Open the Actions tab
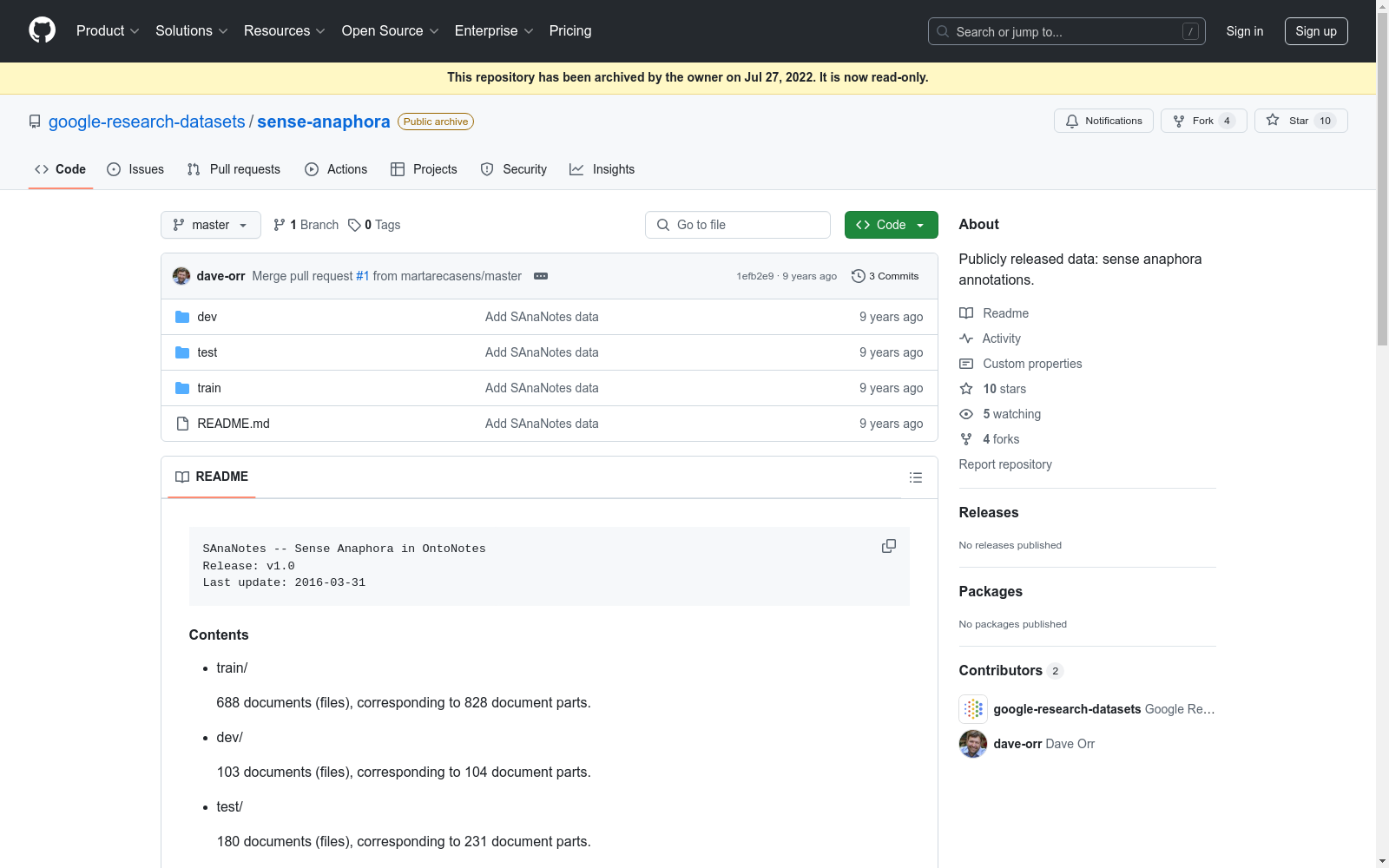Image resolution: width=1389 pixels, height=868 pixels. [x=336, y=169]
